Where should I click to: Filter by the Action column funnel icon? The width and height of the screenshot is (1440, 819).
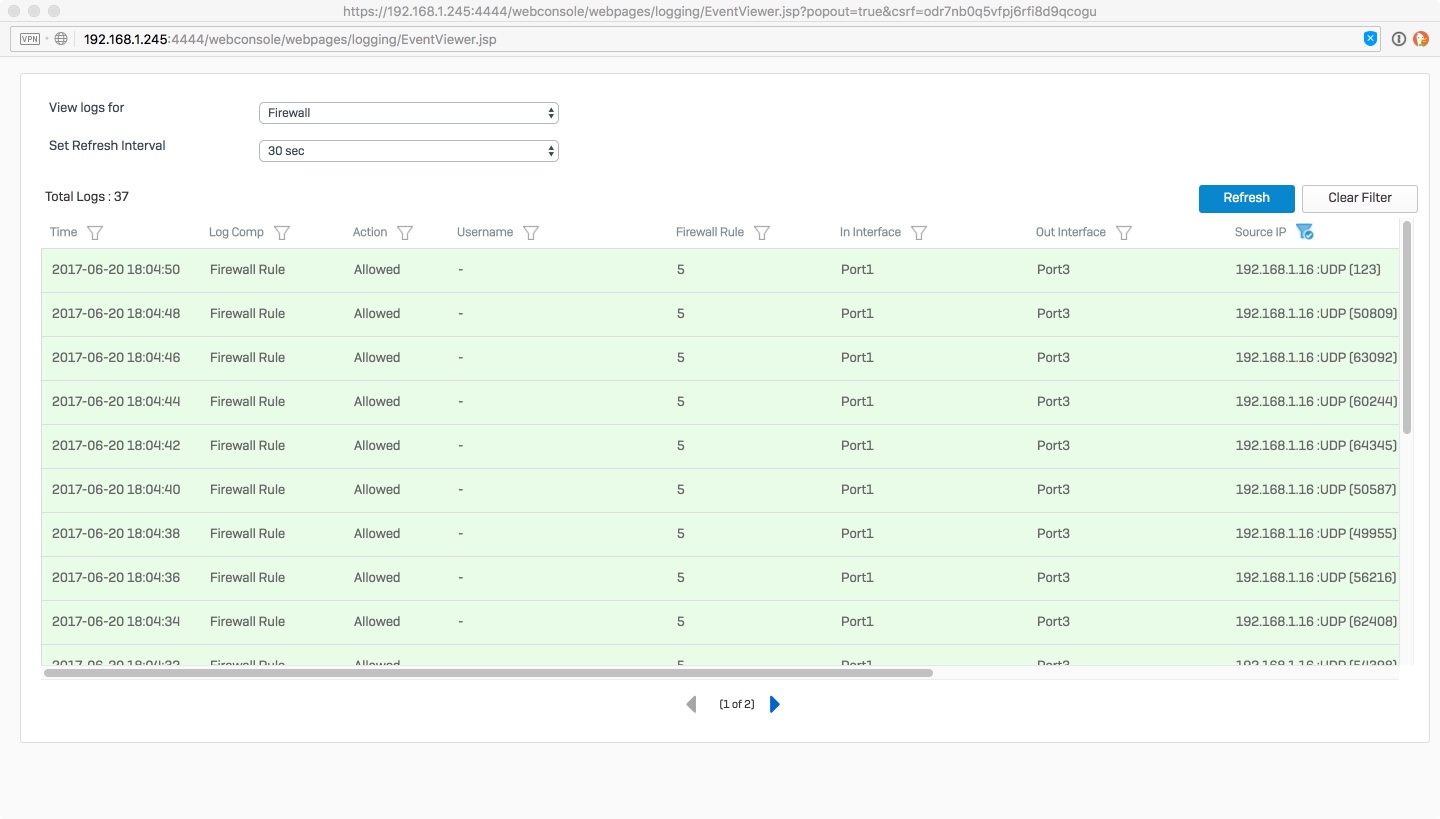[405, 233]
